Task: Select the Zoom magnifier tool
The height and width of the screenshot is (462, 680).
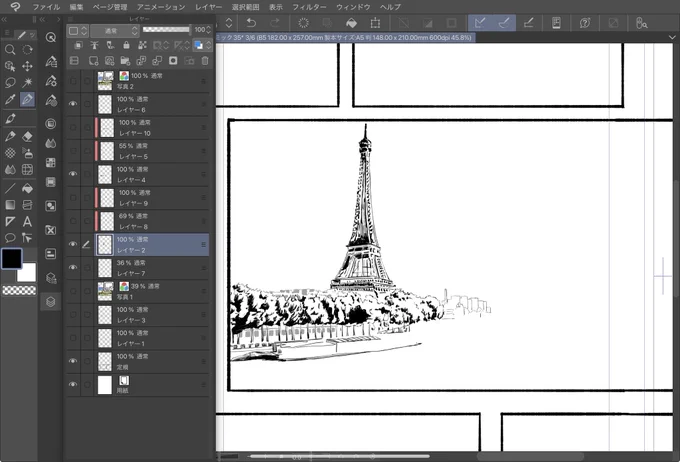Action: tap(10, 49)
